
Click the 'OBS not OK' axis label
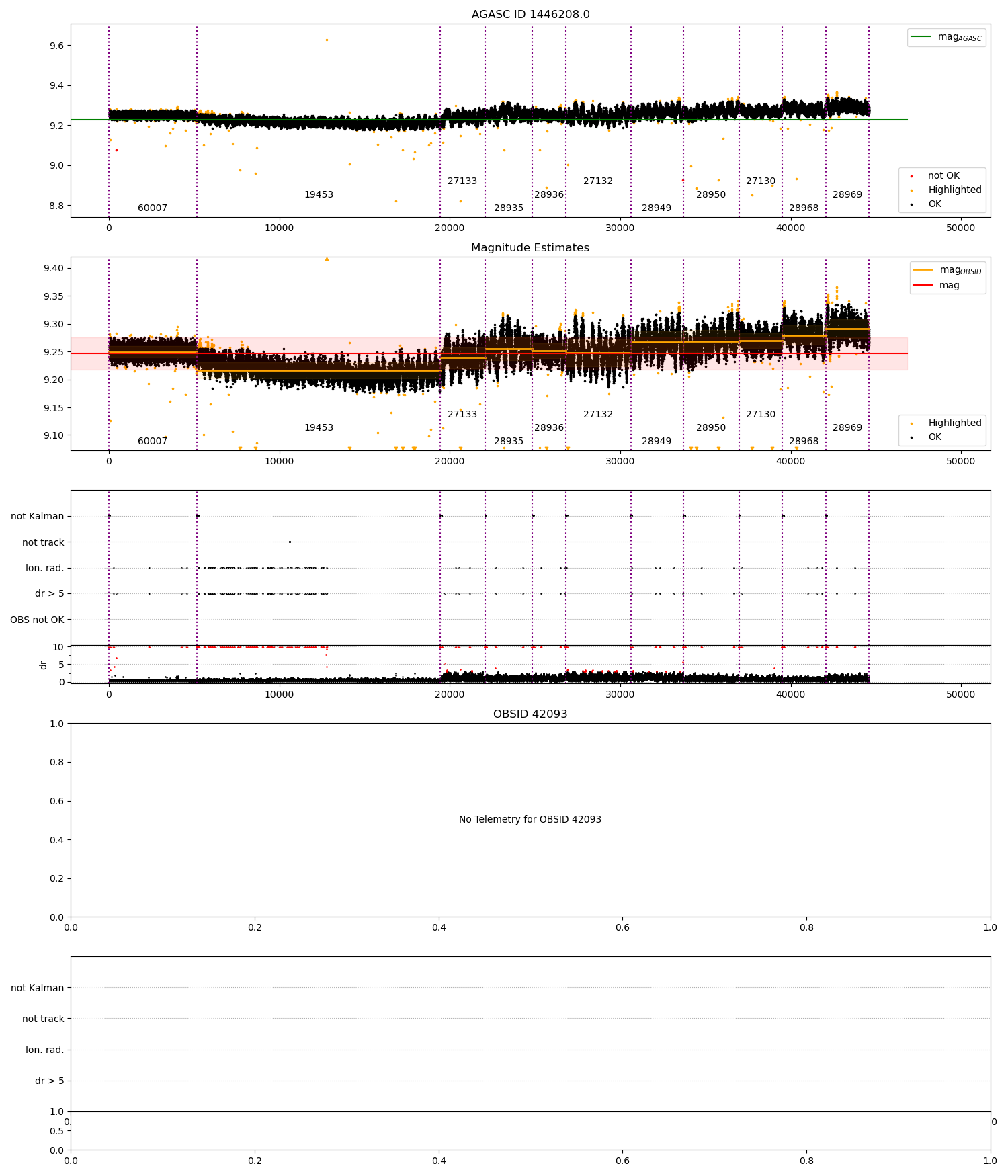click(37, 619)
